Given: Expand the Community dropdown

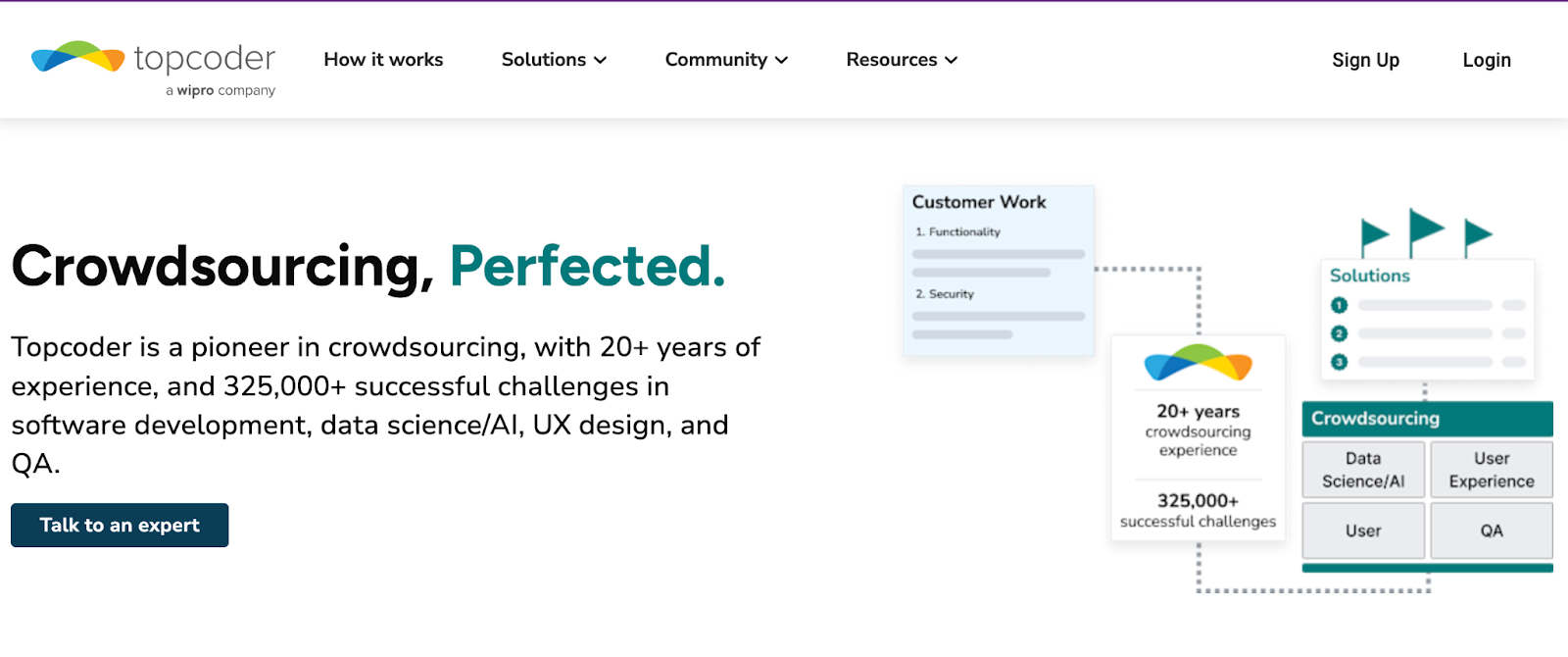Looking at the screenshot, I should 726,60.
